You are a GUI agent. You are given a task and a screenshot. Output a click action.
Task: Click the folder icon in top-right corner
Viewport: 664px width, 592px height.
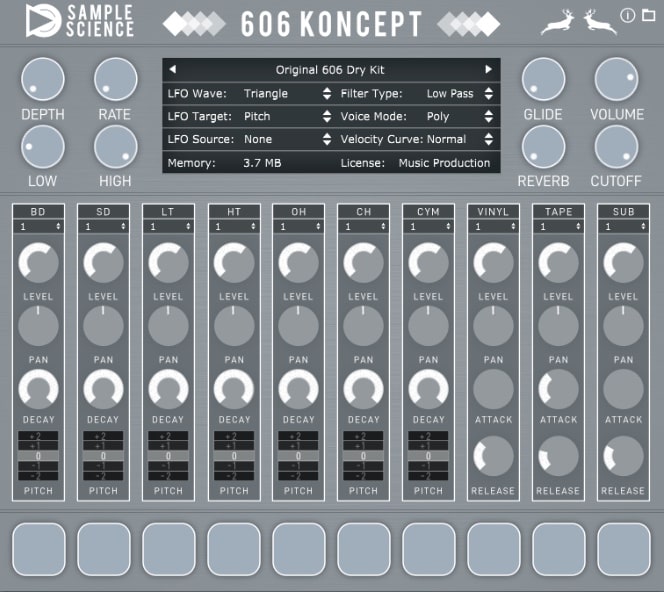[x=648, y=15]
